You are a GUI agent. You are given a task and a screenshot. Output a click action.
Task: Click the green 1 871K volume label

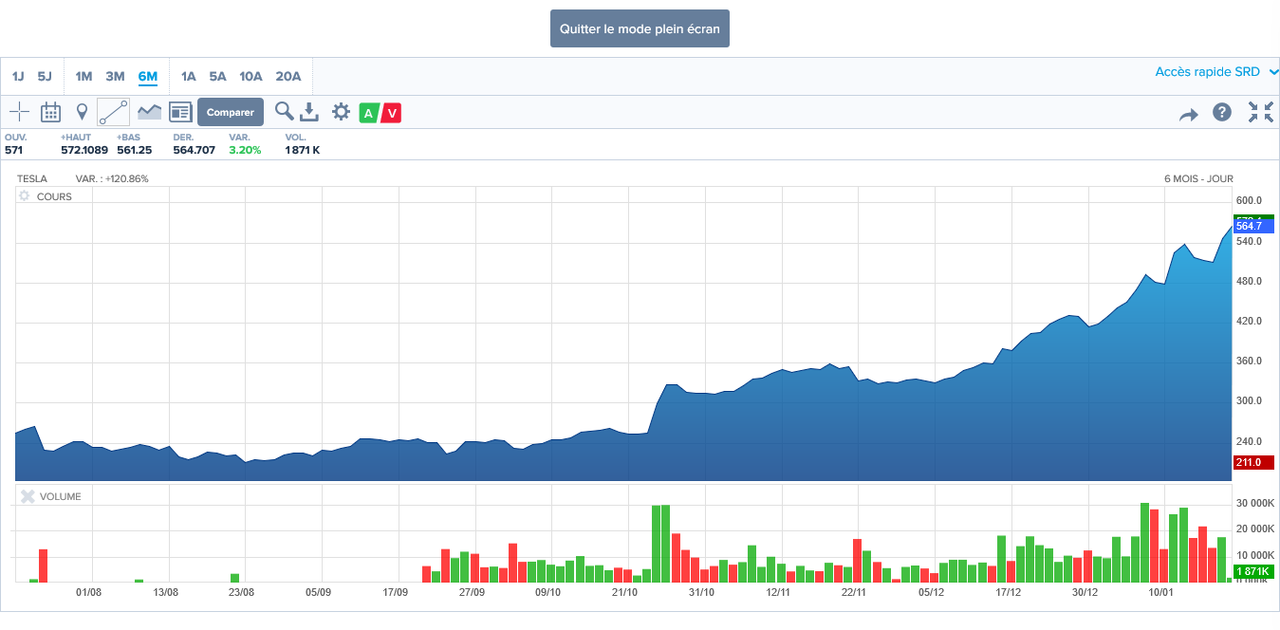click(x=1254, y=572)
